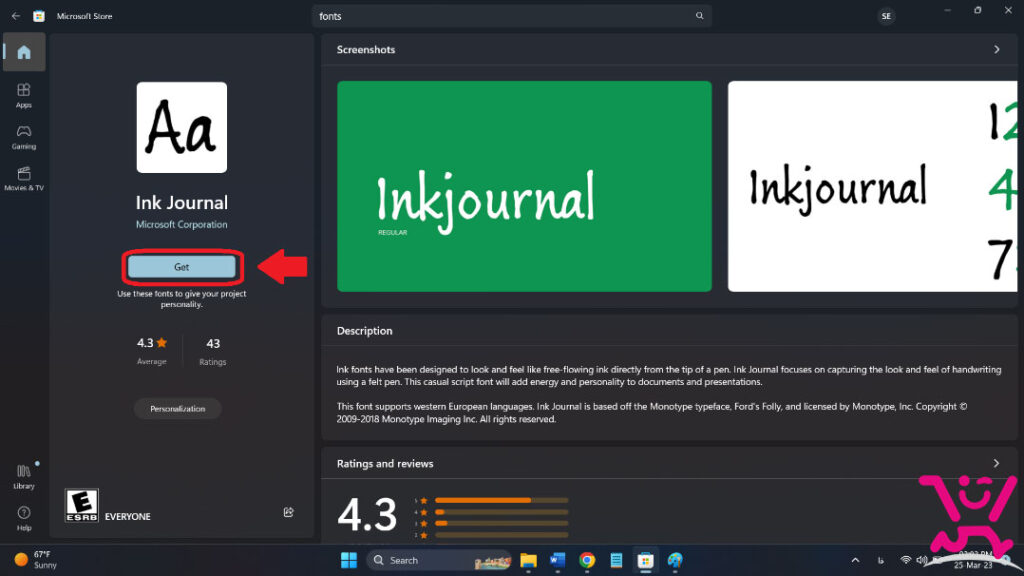The height and width of the screenshot is (576, 1024).
Task: Go back using the back arrow
Action: (16, 16)
